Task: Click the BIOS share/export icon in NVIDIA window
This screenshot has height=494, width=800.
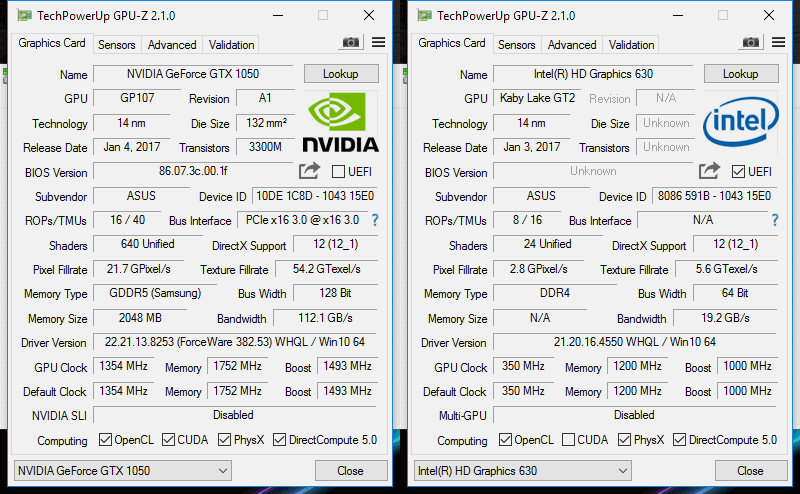Action: click(x=309, y=170)
